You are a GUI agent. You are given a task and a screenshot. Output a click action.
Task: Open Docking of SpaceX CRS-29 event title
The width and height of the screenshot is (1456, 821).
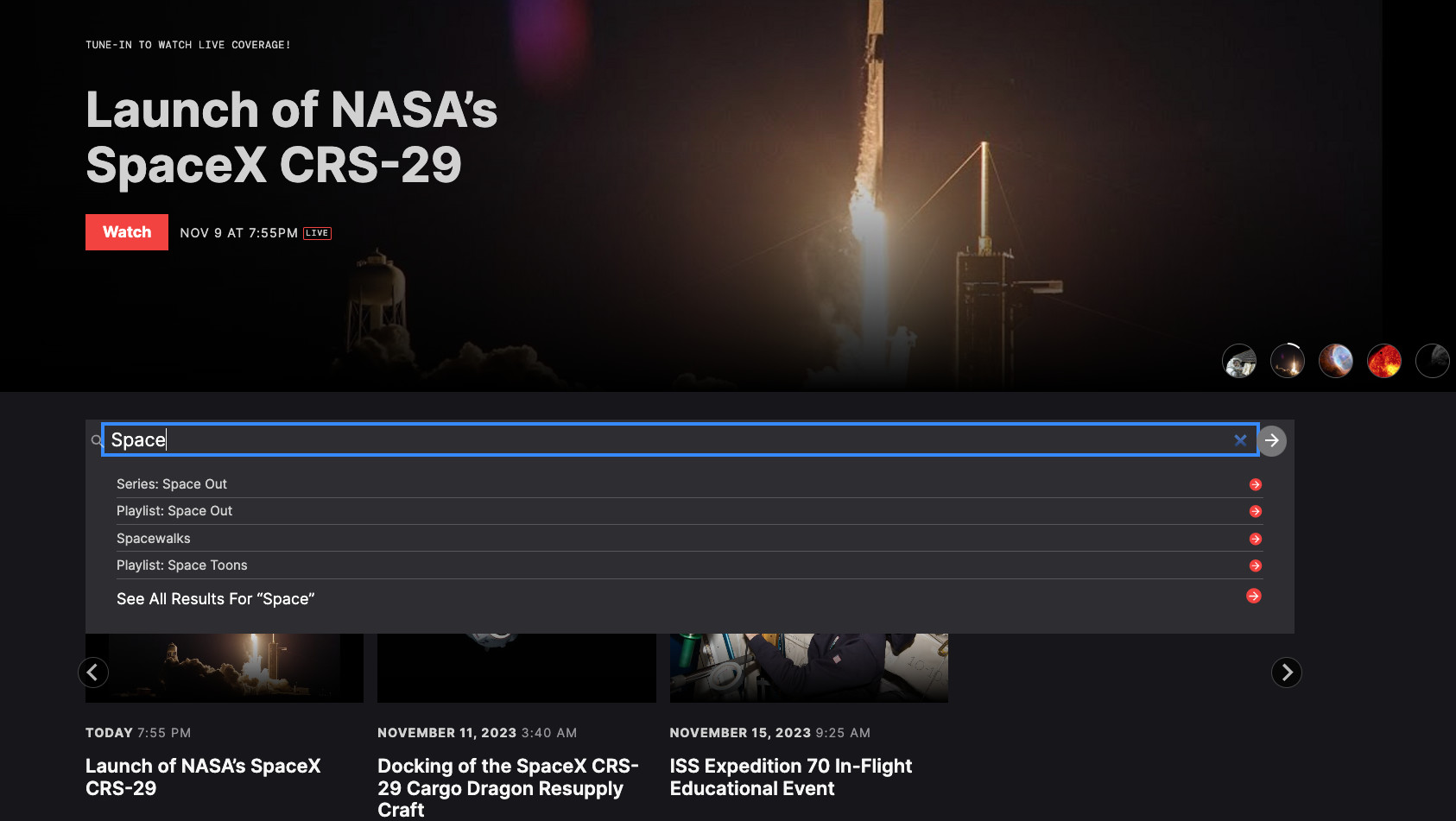tap(508, 787)
